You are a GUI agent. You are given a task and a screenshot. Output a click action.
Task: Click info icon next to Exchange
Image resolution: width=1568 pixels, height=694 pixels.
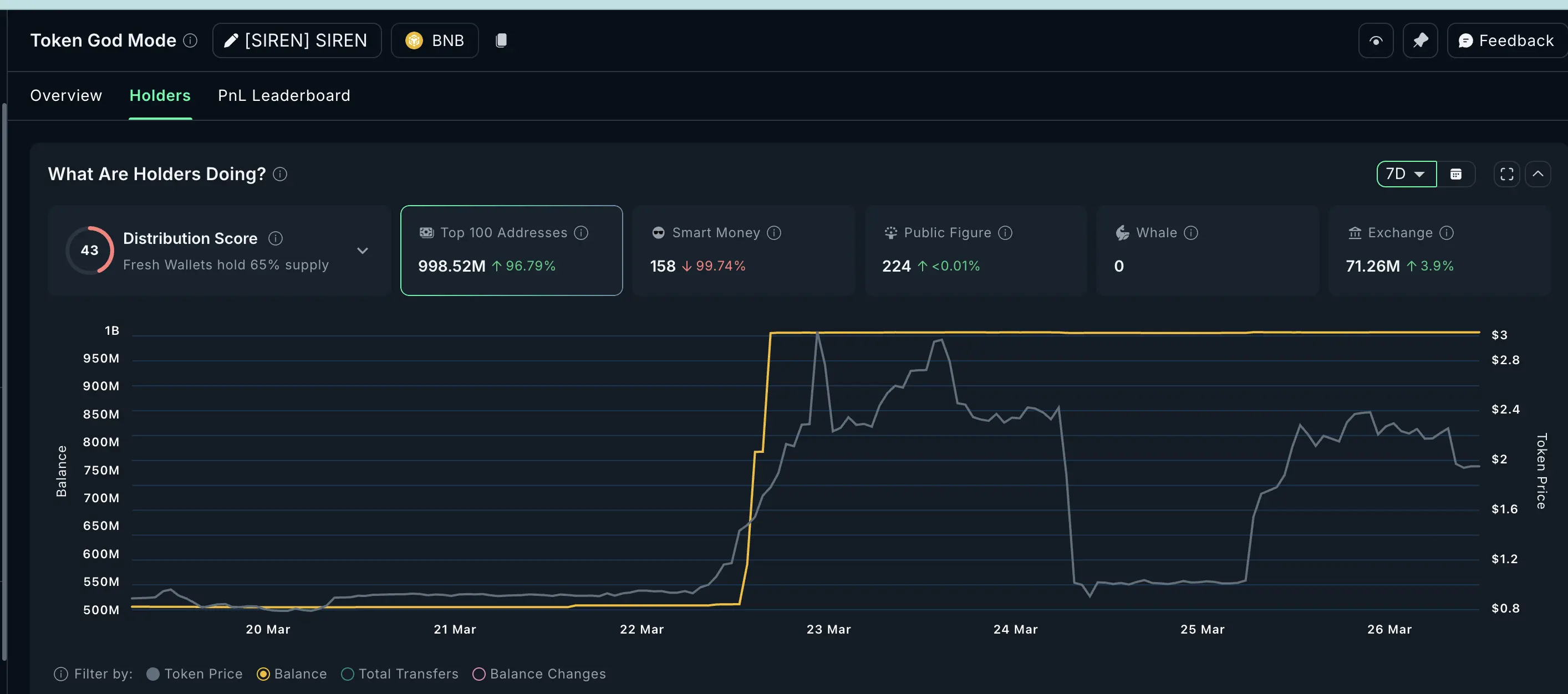pos(1446,233)
